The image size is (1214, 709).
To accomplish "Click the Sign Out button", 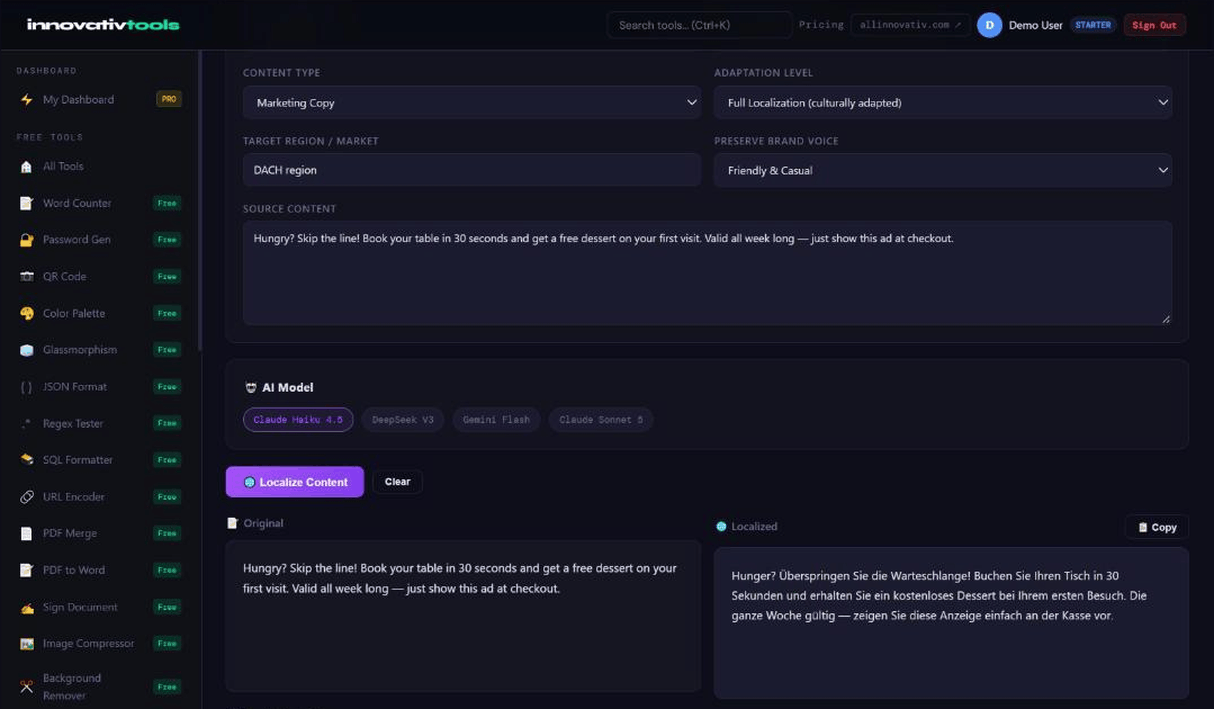I will [x=1155, y=25].
